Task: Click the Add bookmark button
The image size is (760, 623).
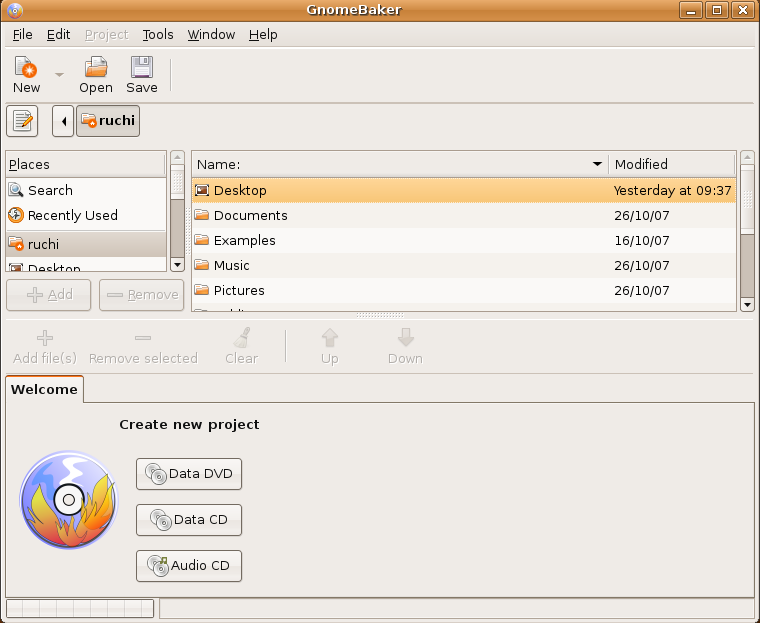Action: [x=48, y=295]
